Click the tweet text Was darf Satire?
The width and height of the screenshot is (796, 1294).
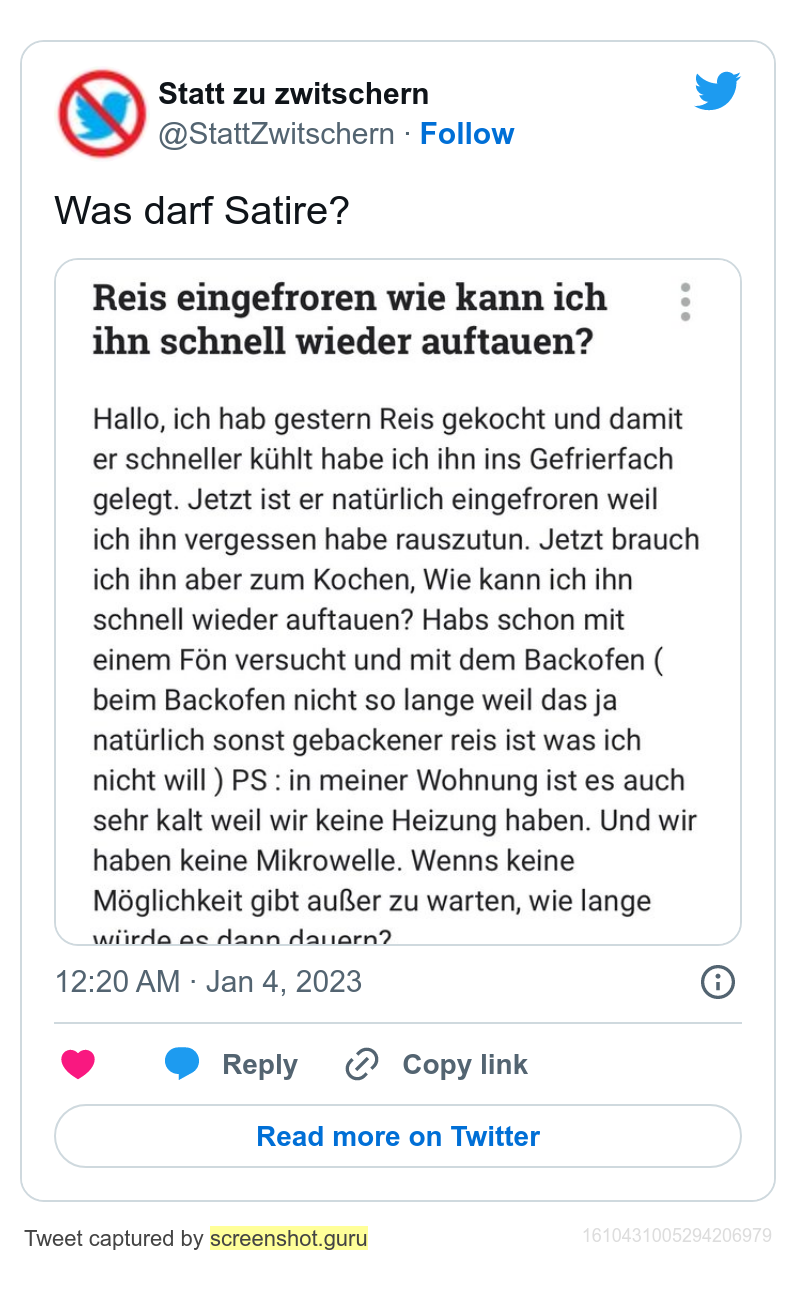201,211
